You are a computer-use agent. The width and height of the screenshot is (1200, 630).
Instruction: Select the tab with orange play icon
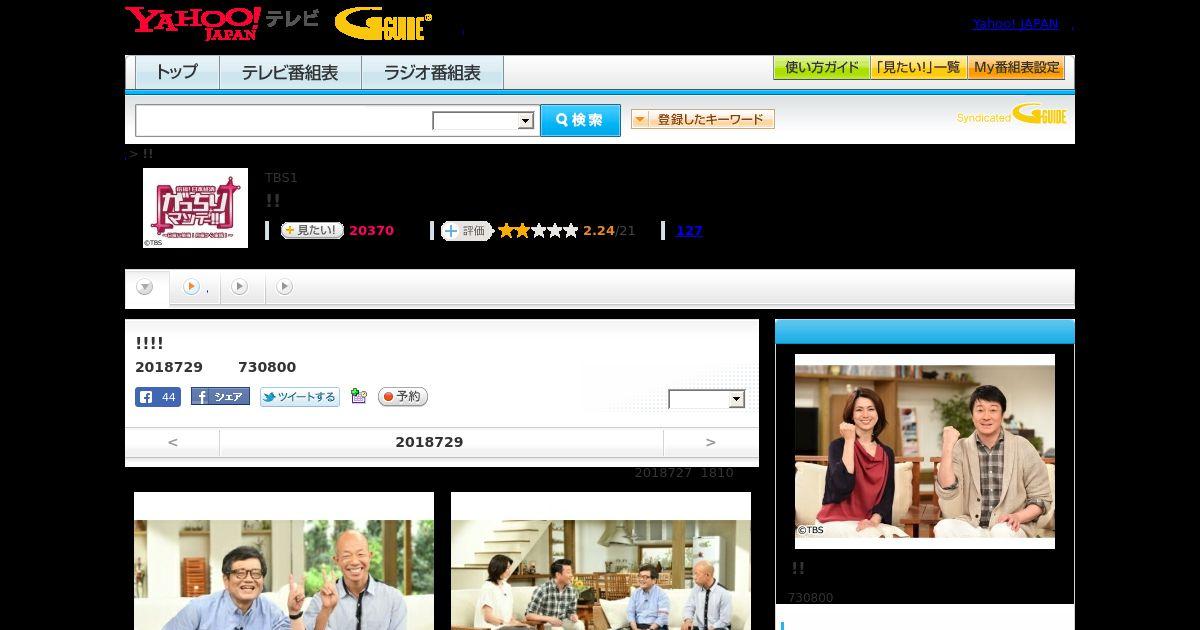click(195, 287)
